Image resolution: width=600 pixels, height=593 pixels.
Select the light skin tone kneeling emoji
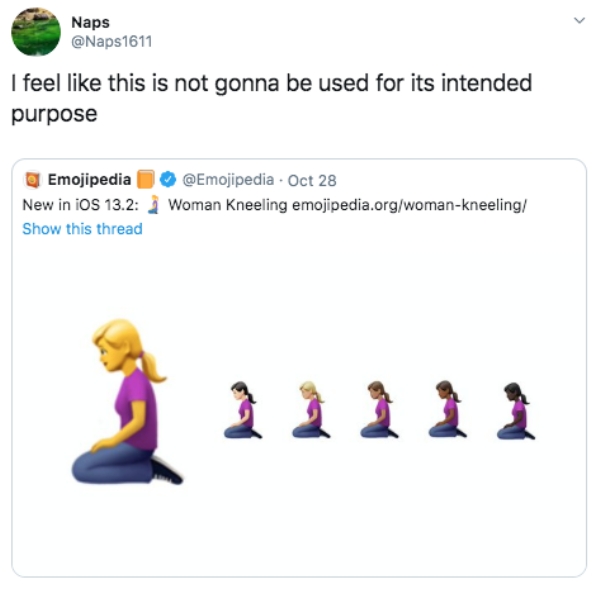(x=243, y=410)
